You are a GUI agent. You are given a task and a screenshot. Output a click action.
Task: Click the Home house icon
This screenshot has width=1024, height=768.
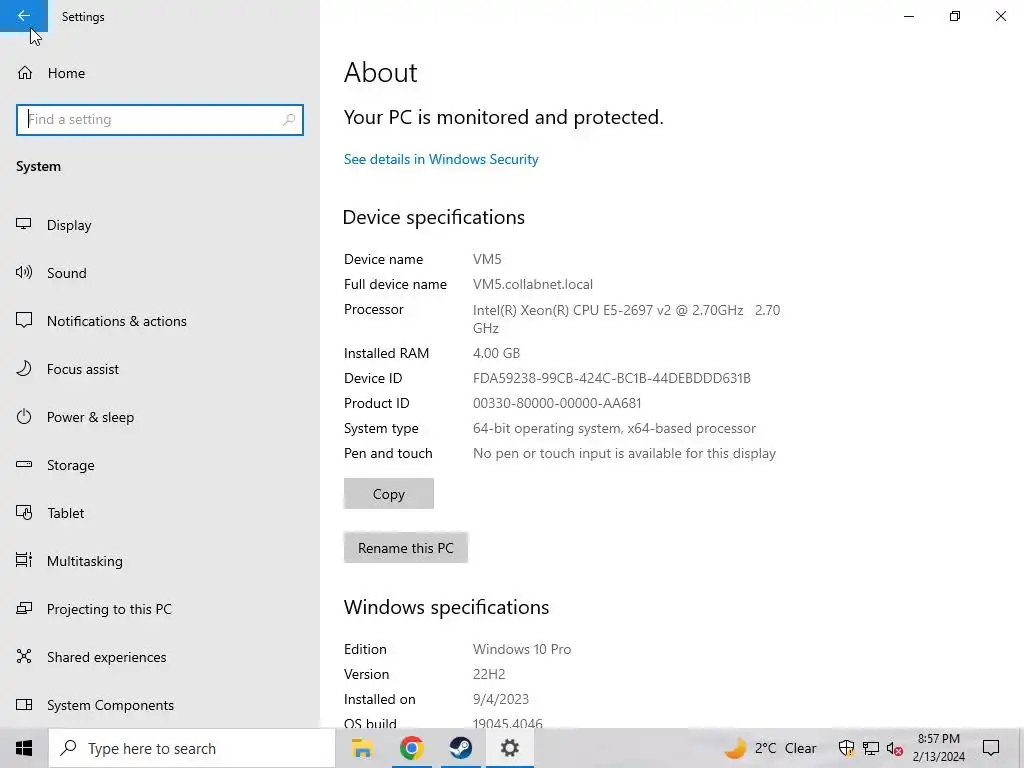(25, 73)
